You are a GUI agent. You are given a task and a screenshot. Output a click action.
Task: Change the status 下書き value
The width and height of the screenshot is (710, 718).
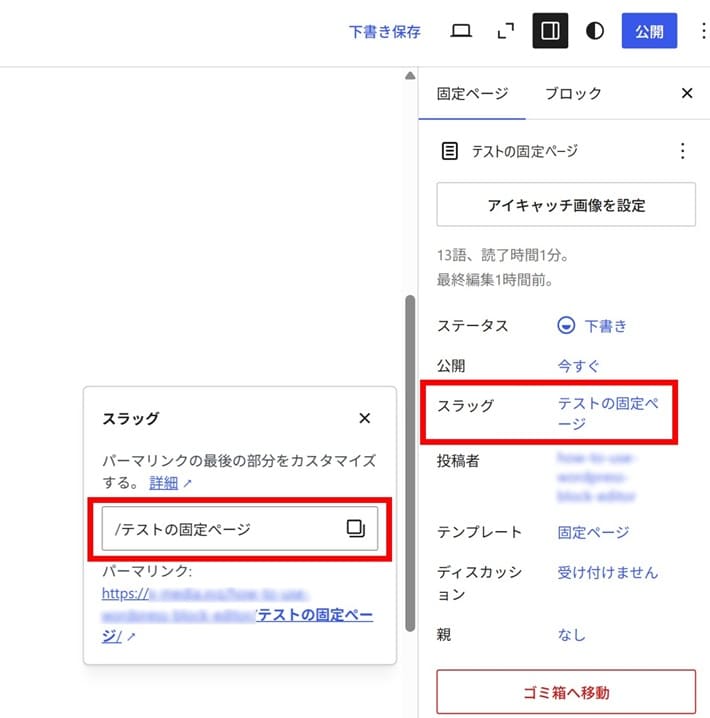605,326
